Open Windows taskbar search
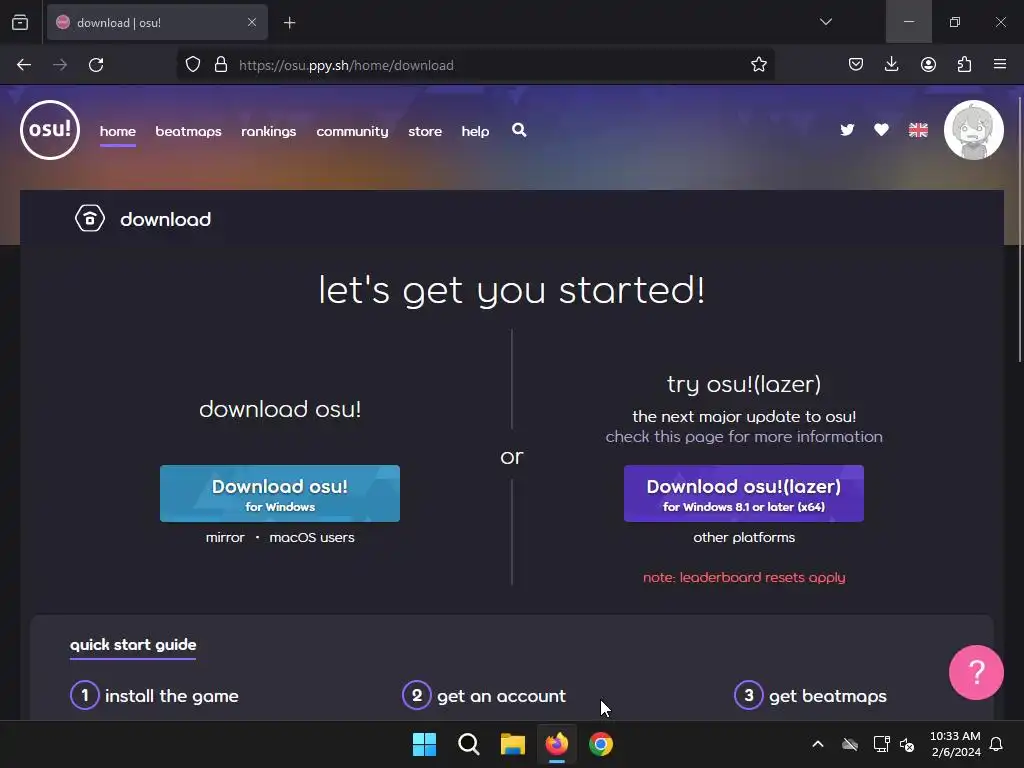 [468, 744]
